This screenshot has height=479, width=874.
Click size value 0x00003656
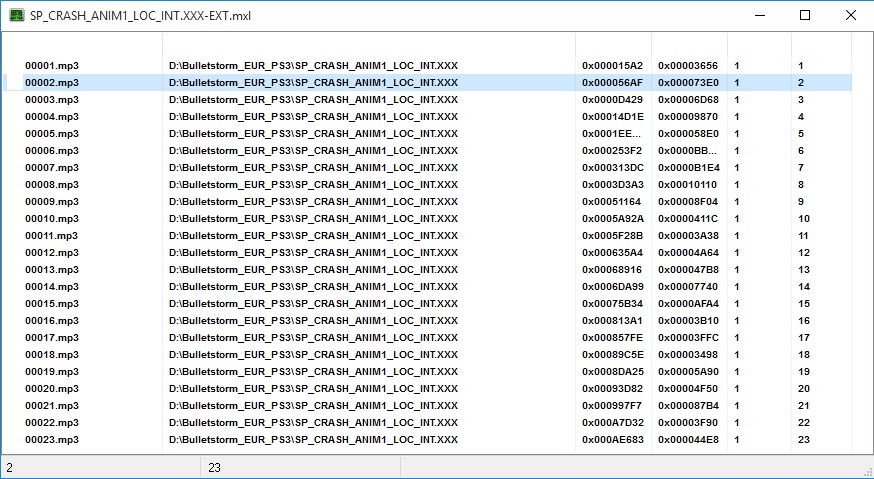coord(688,66)
